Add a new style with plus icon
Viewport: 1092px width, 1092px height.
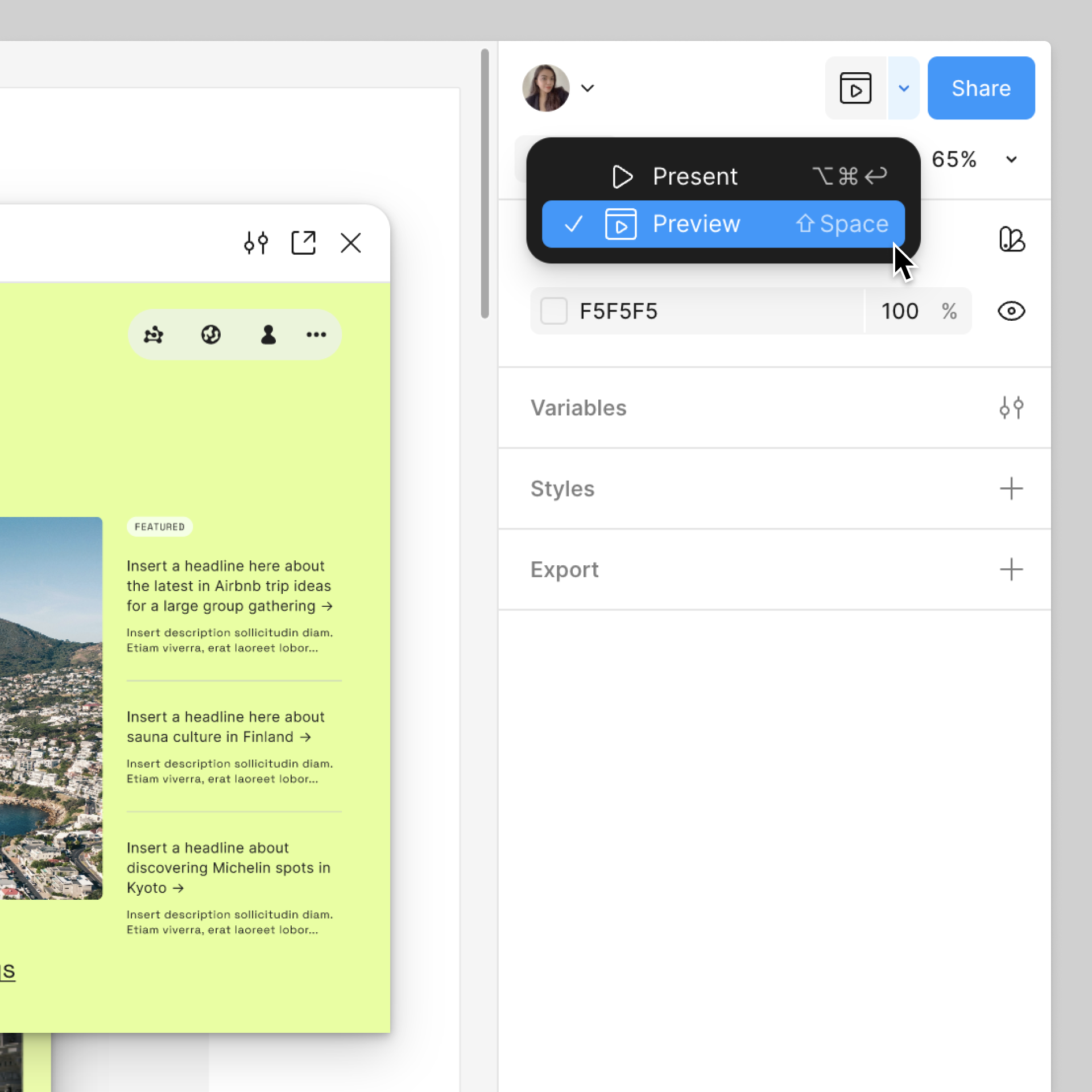coord(1011,489)
